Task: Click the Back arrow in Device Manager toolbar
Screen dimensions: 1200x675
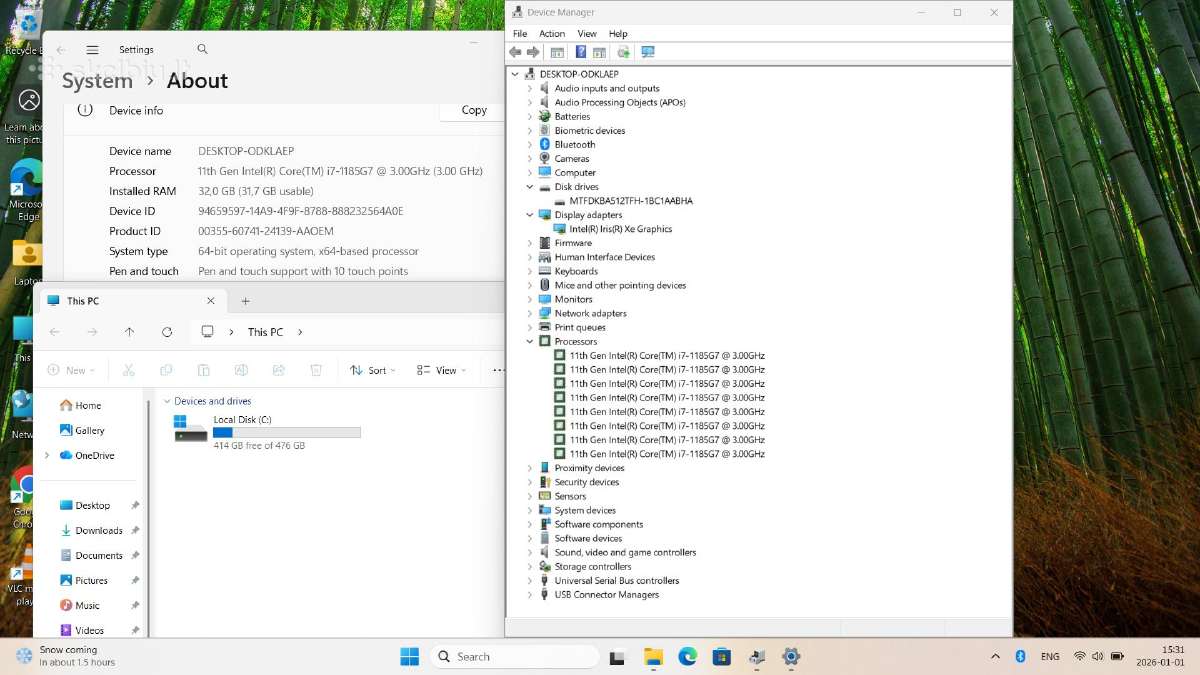Action: 515,52
